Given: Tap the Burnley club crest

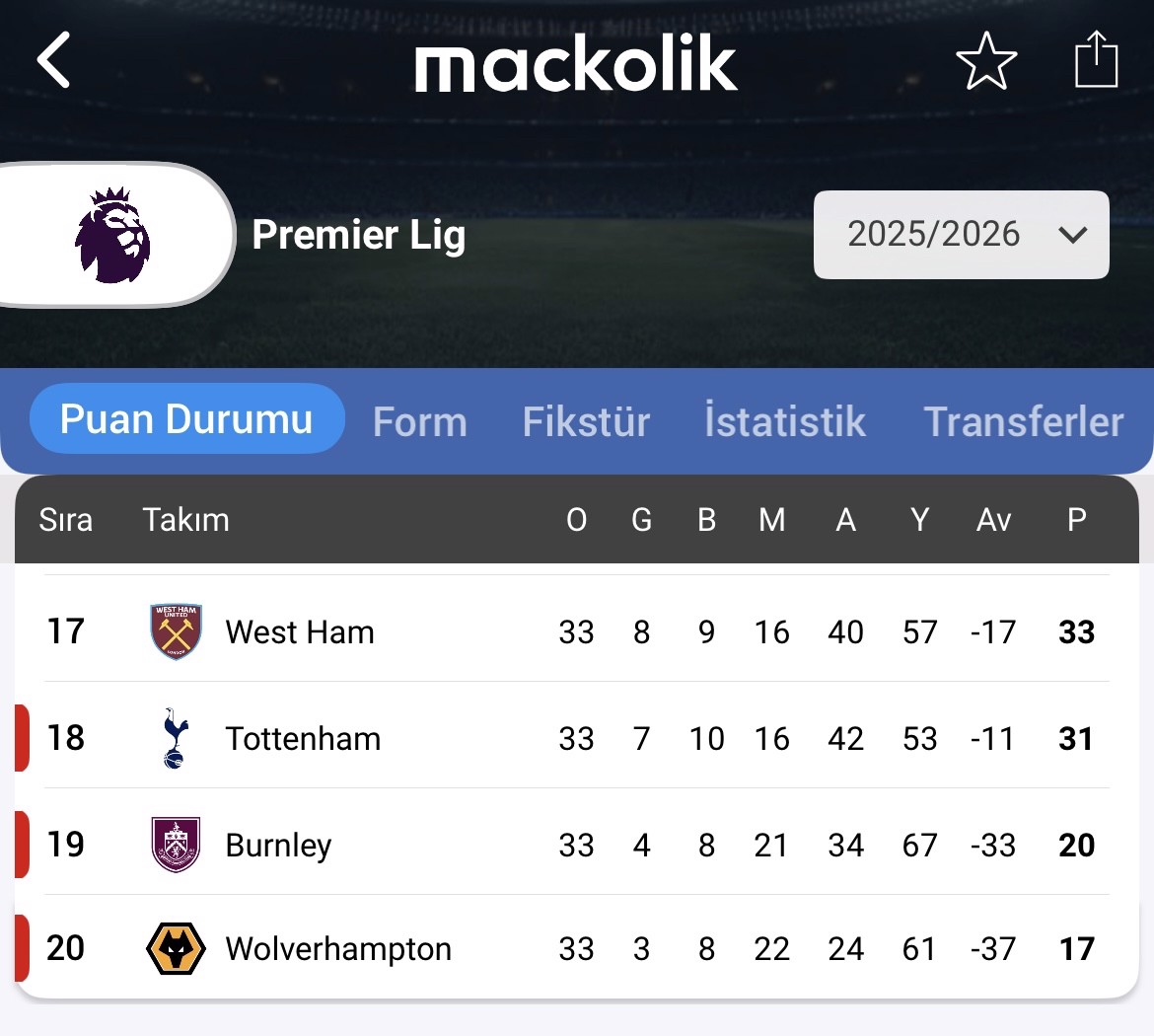Looking at the screenshot, I should click(x=176, y=845).
